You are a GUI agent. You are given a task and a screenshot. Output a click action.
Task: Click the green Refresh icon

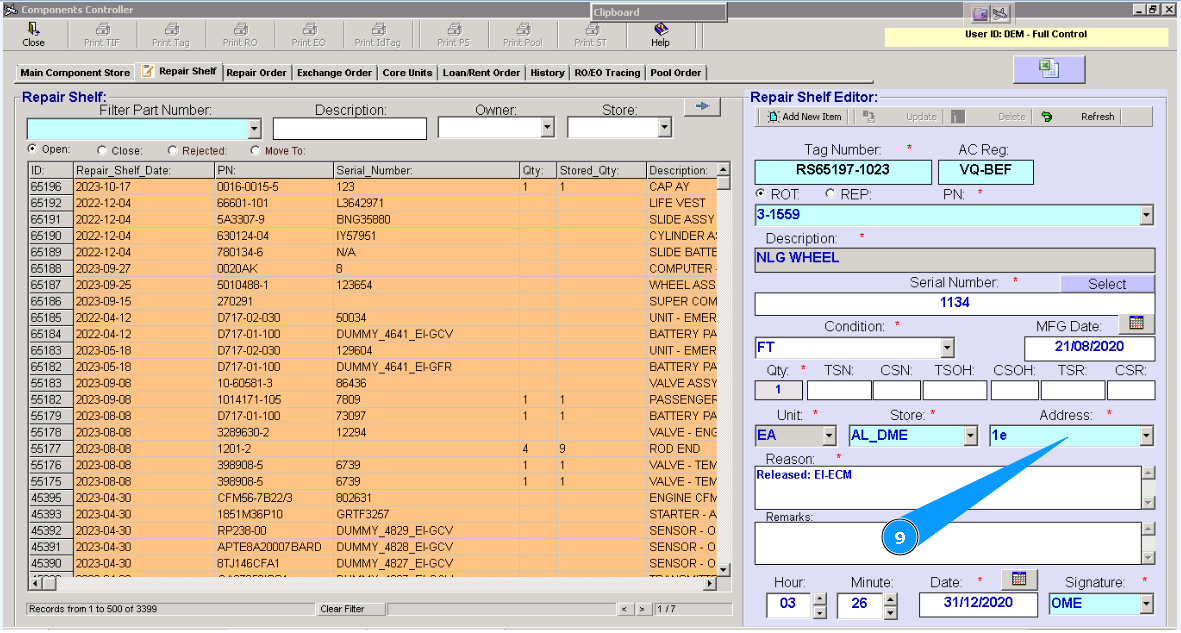(x=1047, y=117)
